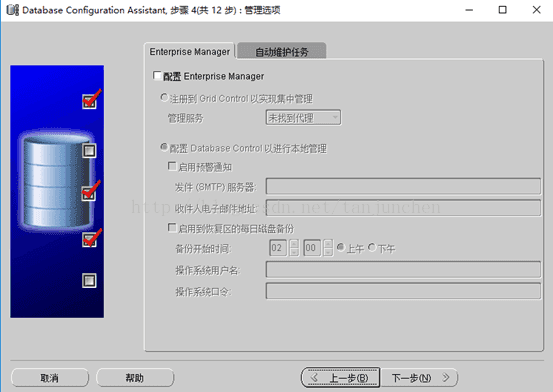The height and width of the screenshot is (392, 553).
Task: Select the 下午 radio button
Action: pyautogui.click(x=372, y=247)
